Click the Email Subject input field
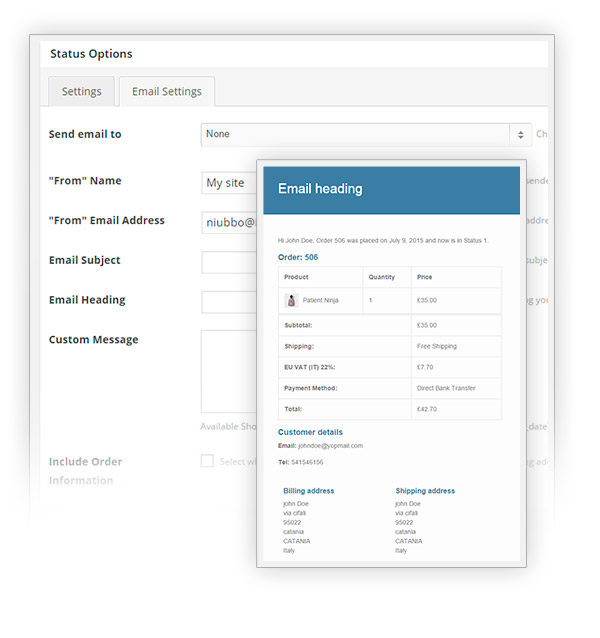 229,262
